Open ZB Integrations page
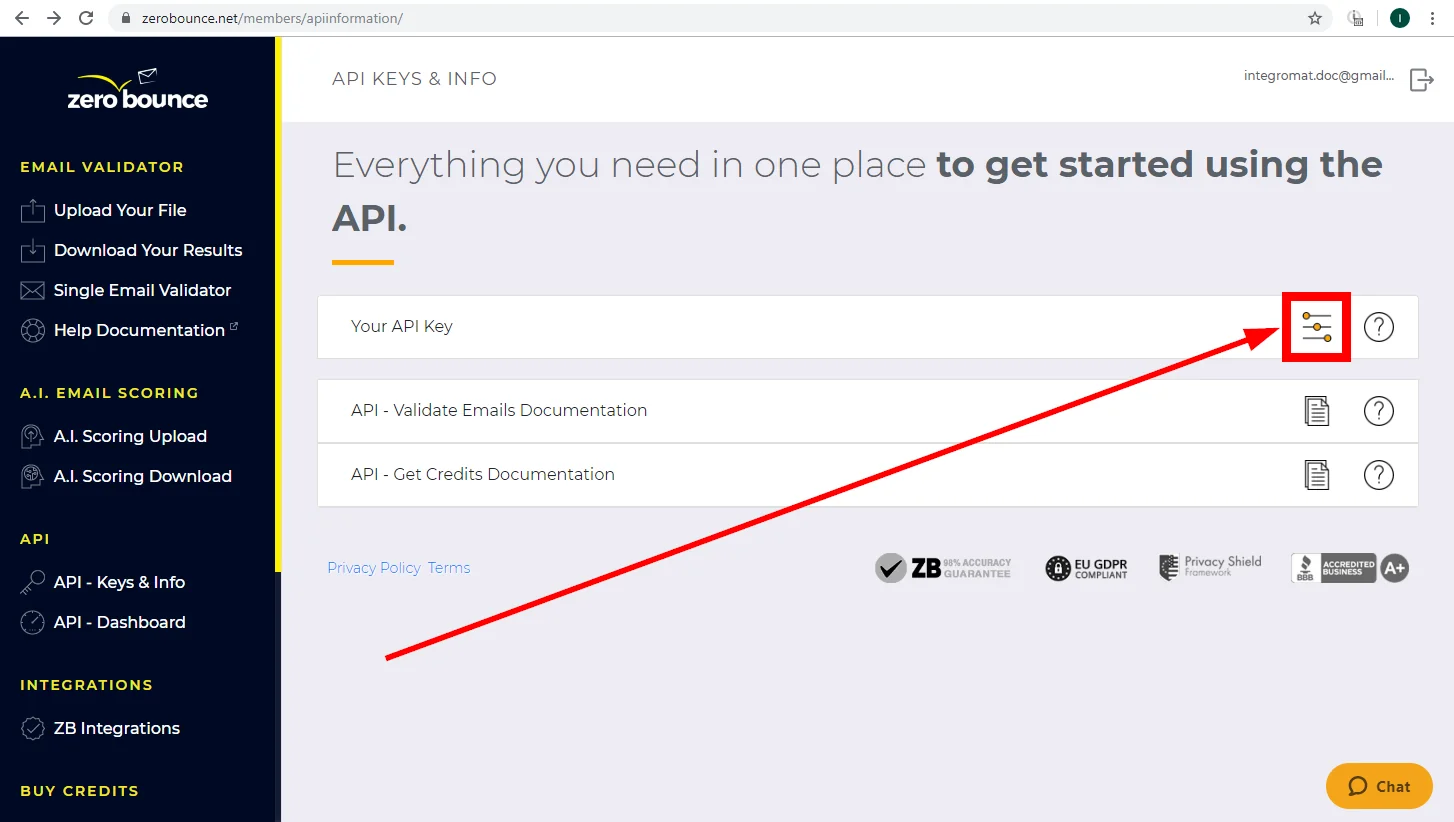1454x822 pixels. pyautogui.click(x=117, y=728)
